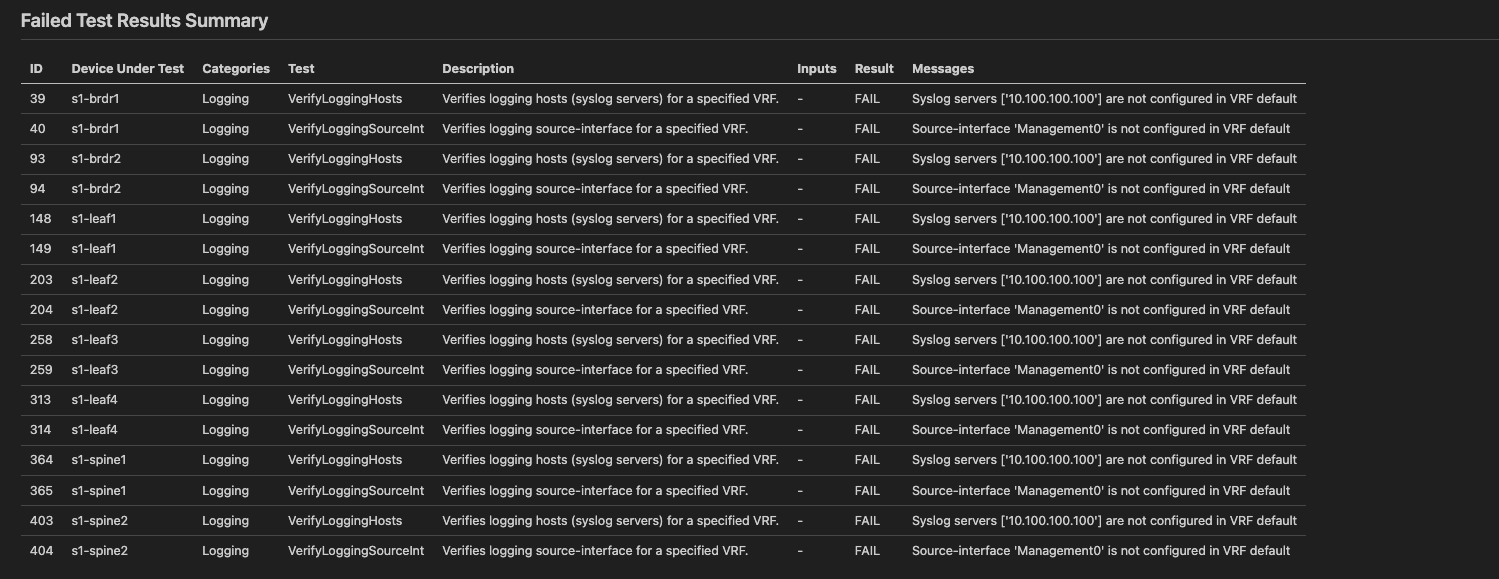This screenshot has height=579, width=1499.
Task: Click the ID column header
Action: click(x=37, y=69)
